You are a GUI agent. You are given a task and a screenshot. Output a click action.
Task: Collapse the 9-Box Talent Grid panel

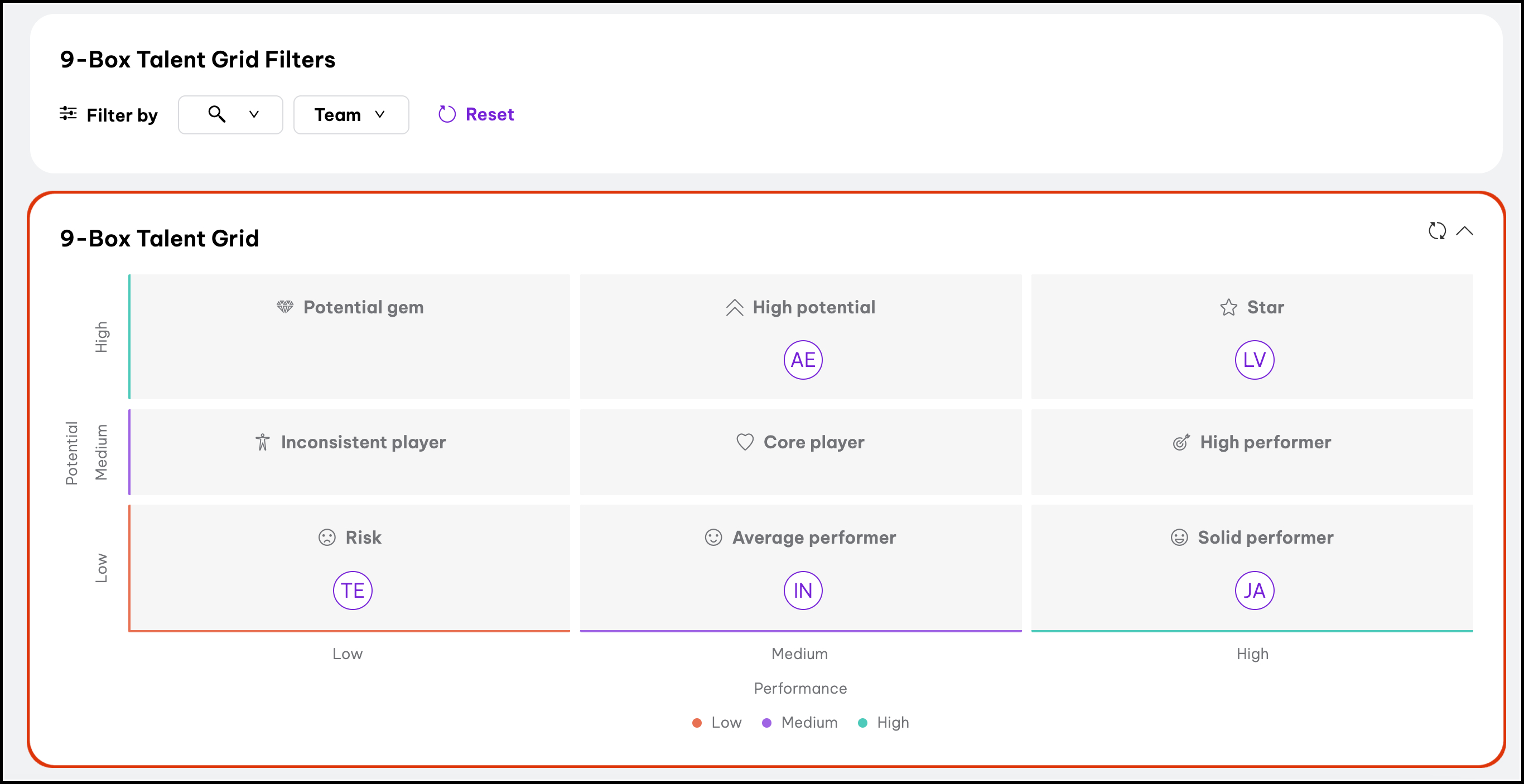[1464, 231]
